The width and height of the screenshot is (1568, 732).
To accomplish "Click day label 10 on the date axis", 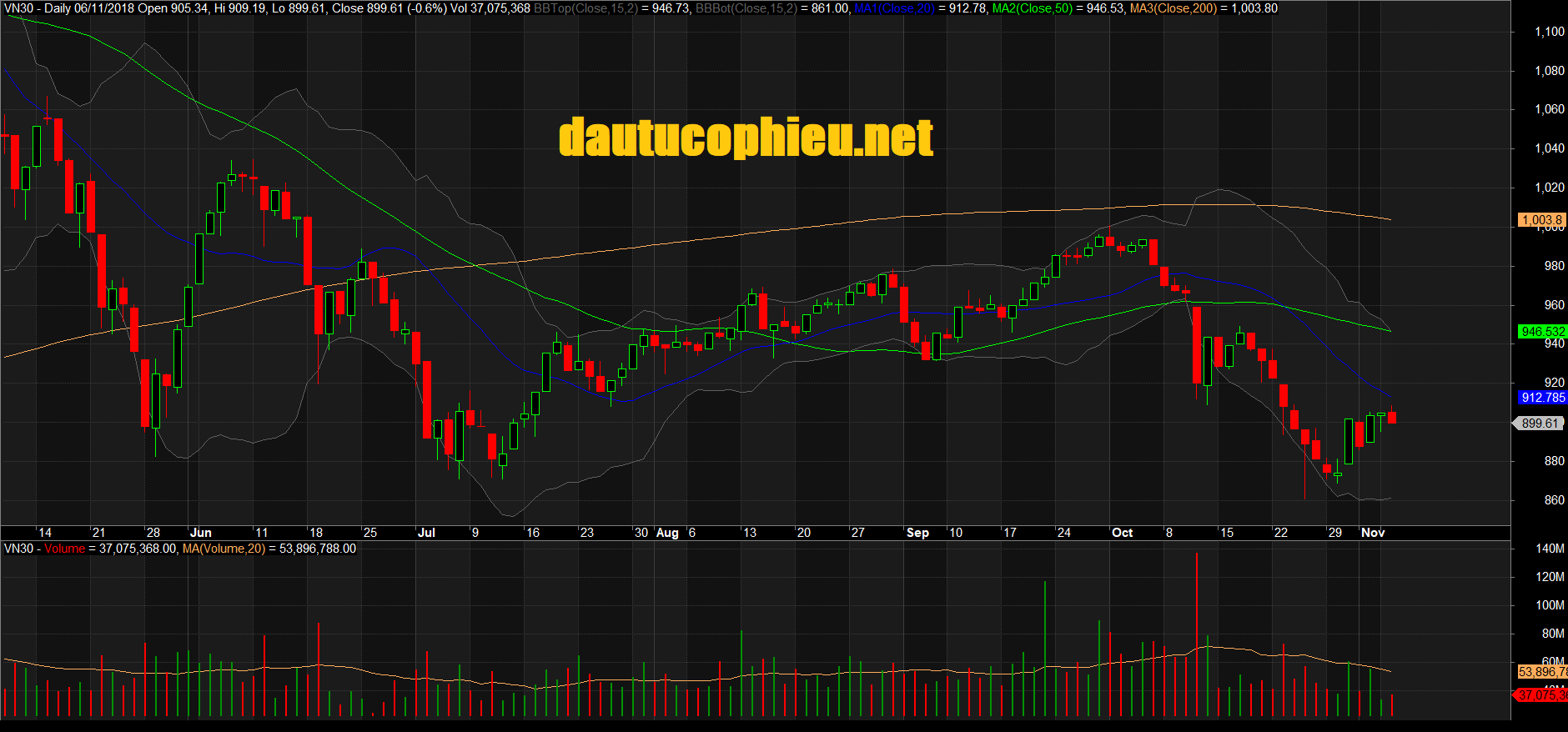I will (x=955, y=533).
